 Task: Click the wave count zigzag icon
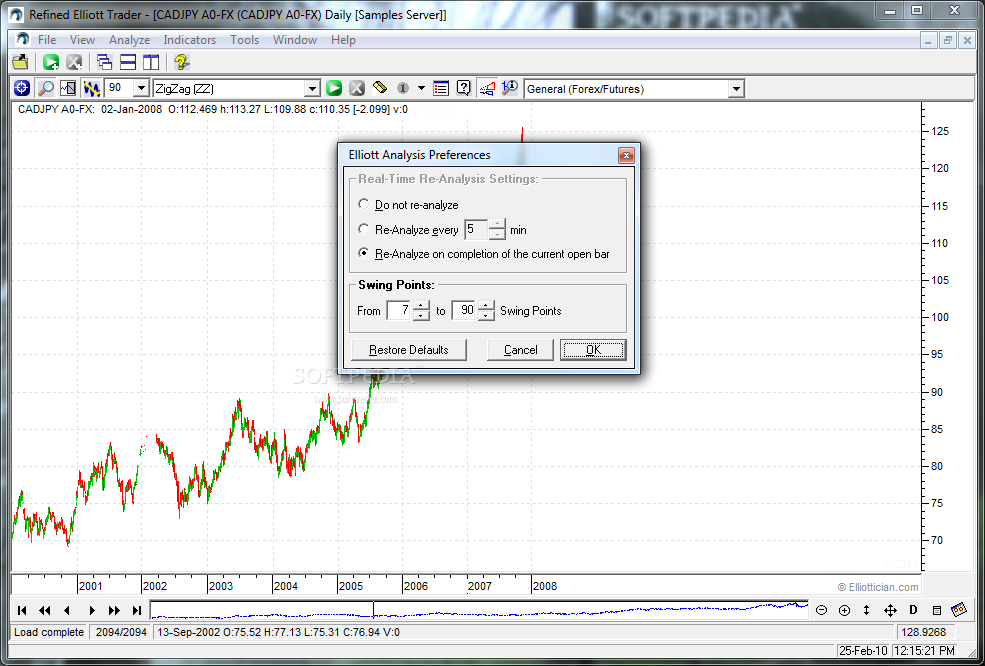point(91,89)
